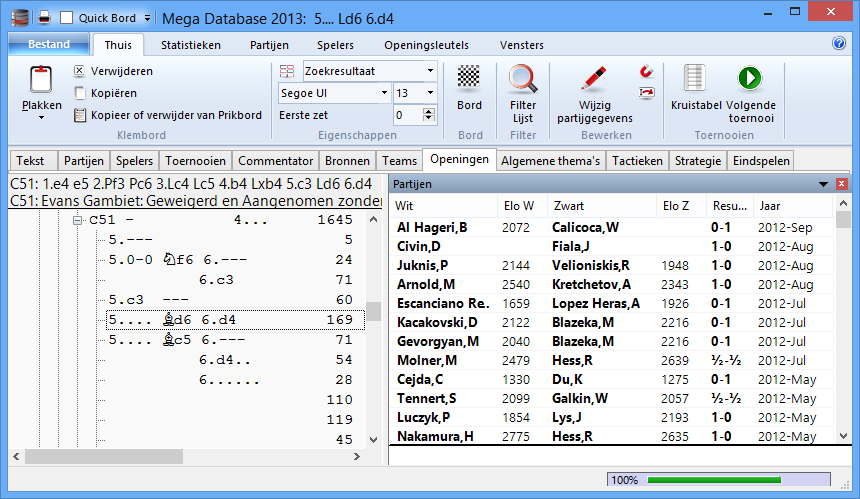Sort by the Resu... column header
The width and height of the screenshot is (860, 499).
click(730, 206)
